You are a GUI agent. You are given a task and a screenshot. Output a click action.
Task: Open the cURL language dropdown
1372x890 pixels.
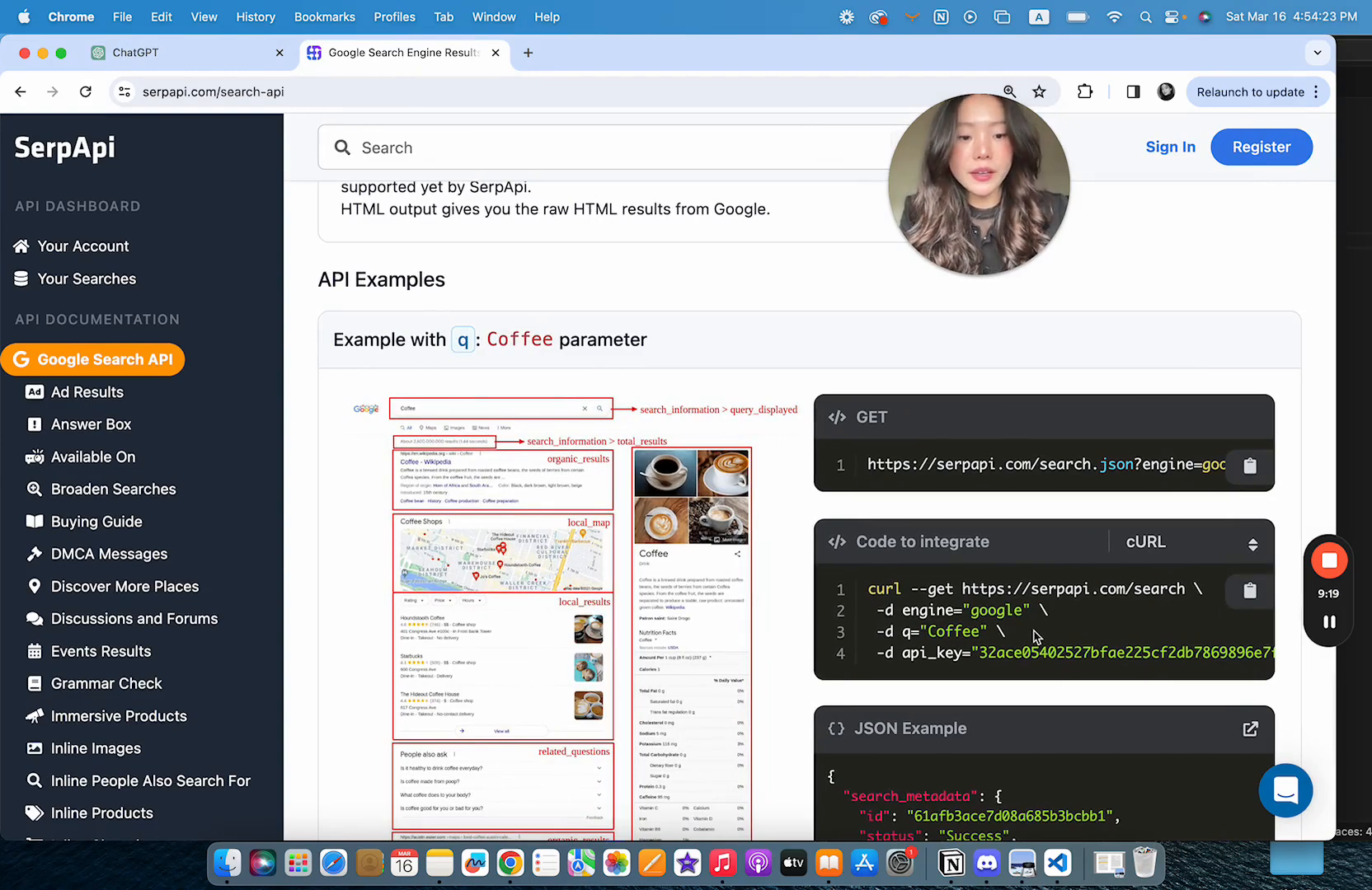point(1191,542)
